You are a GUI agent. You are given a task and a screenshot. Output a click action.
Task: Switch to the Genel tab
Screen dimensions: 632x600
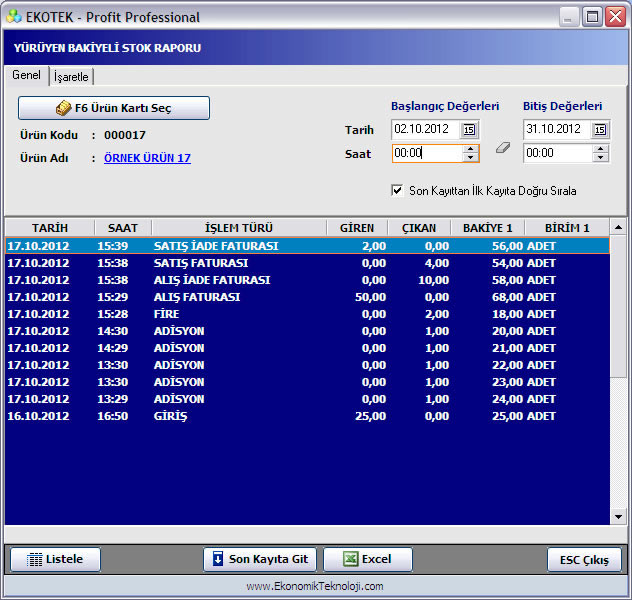pos(27,75)
